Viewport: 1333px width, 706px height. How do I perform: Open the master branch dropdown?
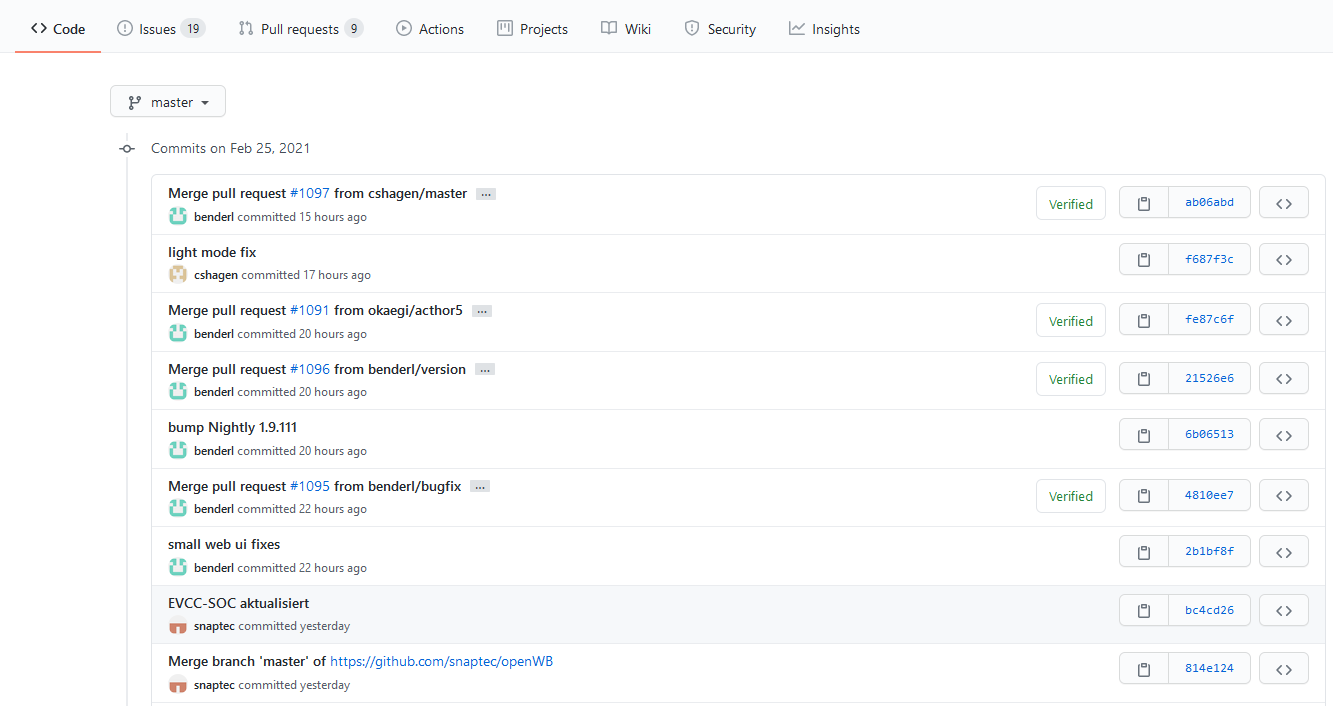pos(168,102)
